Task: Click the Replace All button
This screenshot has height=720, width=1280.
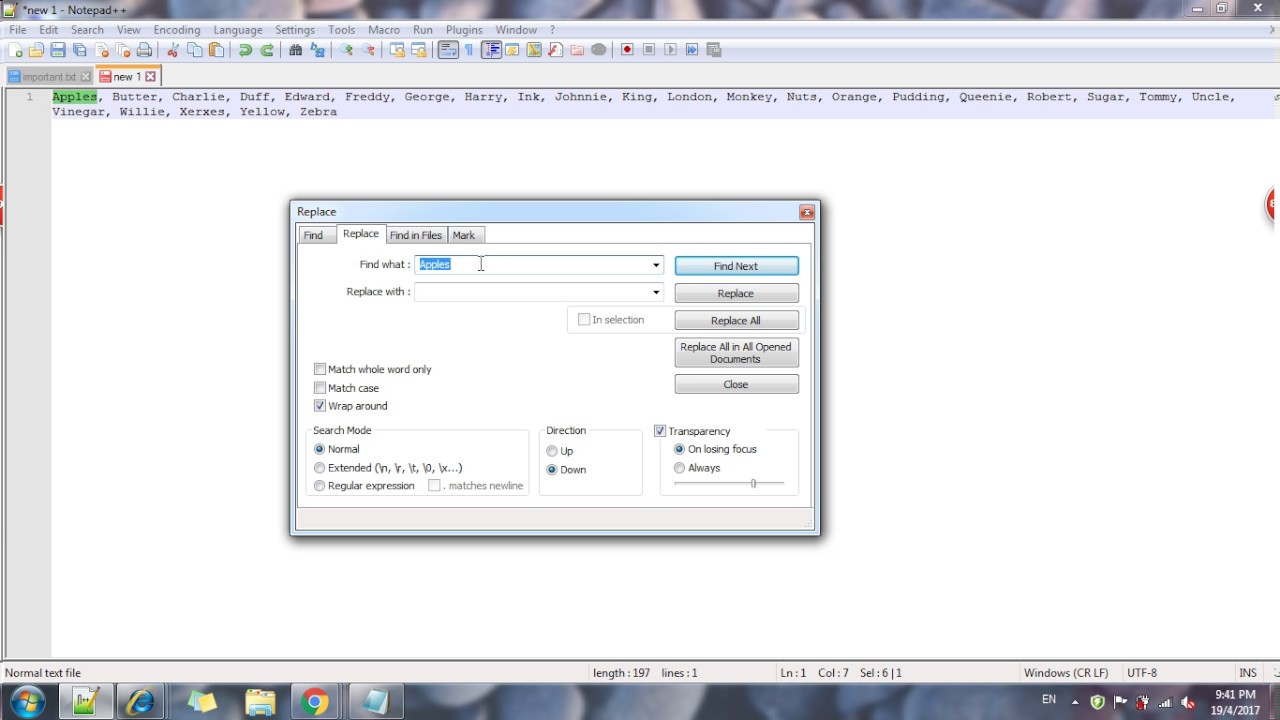Action: (736, 320)
